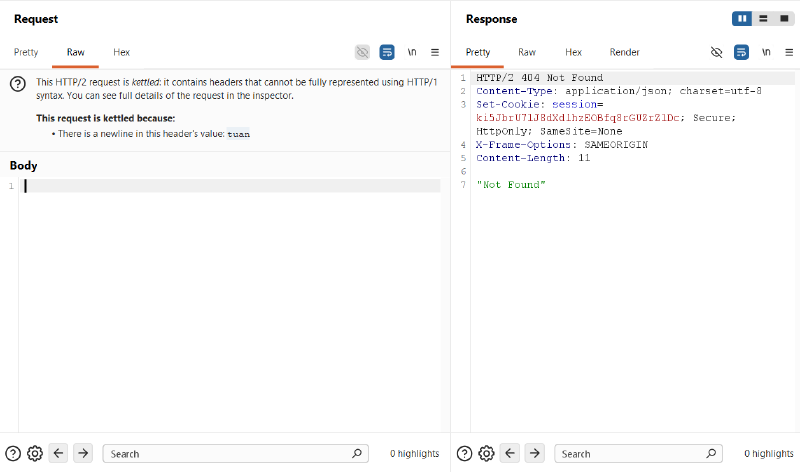Click the Content-Type header line in response
Screen dimensions: 800x472
point(619,91)
